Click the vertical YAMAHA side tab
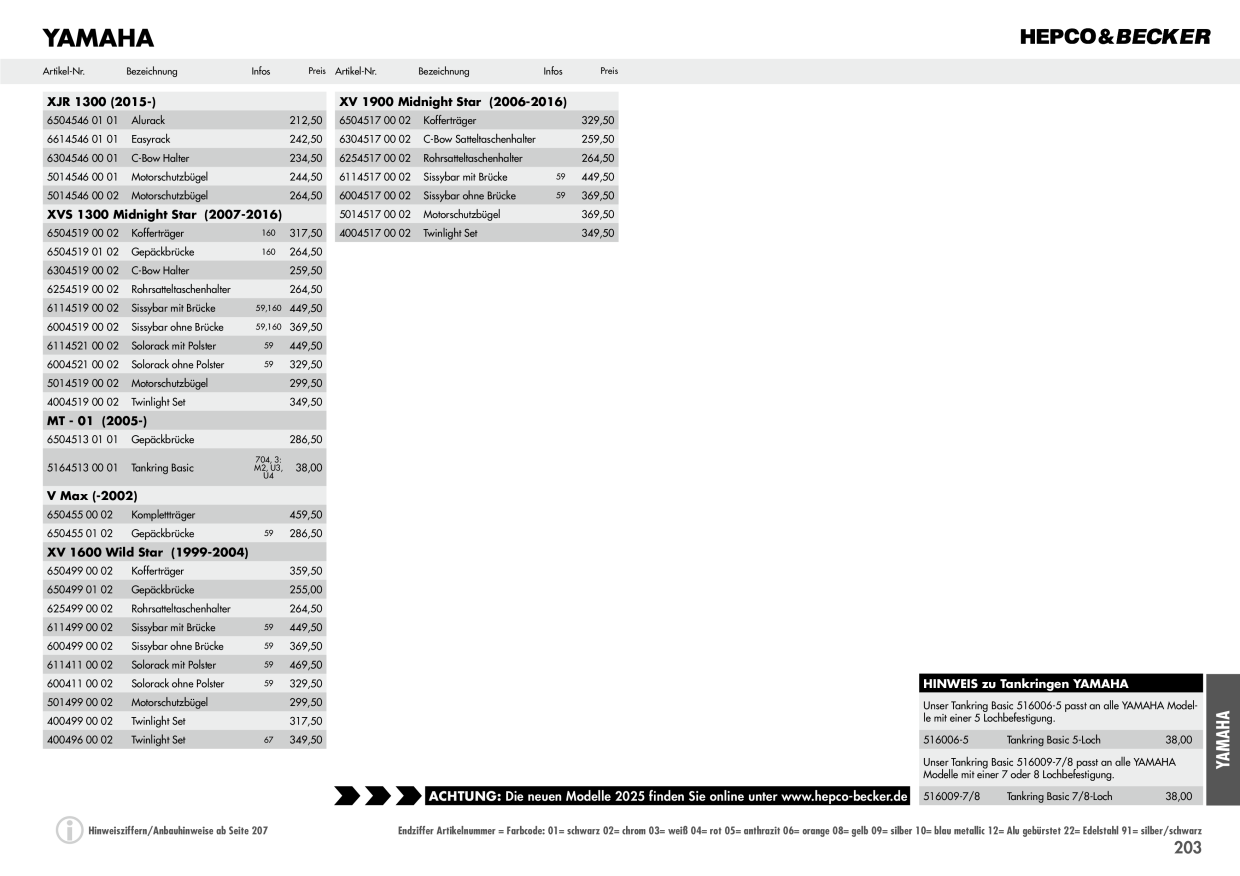Viewport: 1240px width, 876px height. (x=1222, y=739)
